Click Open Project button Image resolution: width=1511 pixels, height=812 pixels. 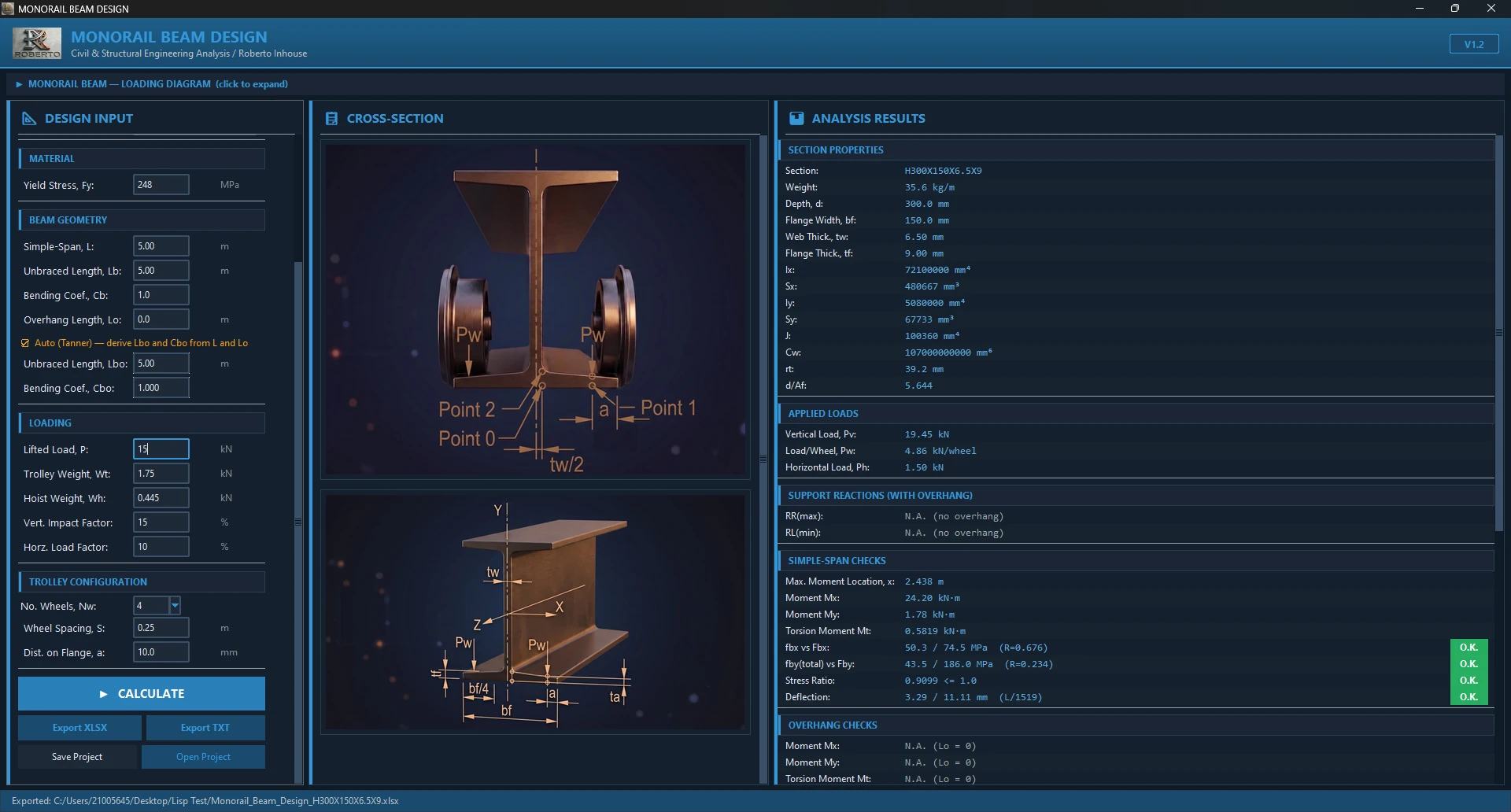[203, 757]
